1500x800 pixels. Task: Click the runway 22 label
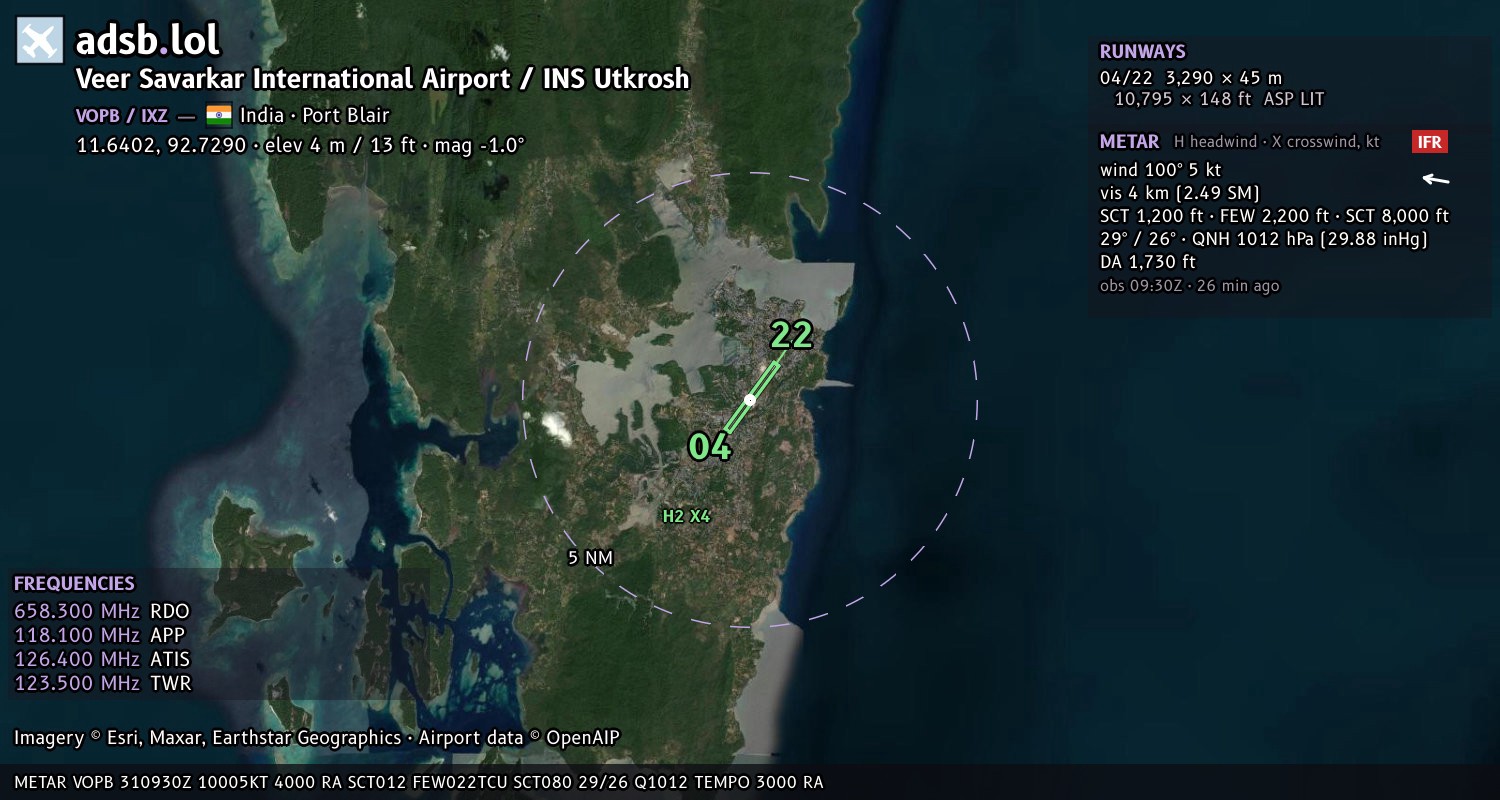791,335
